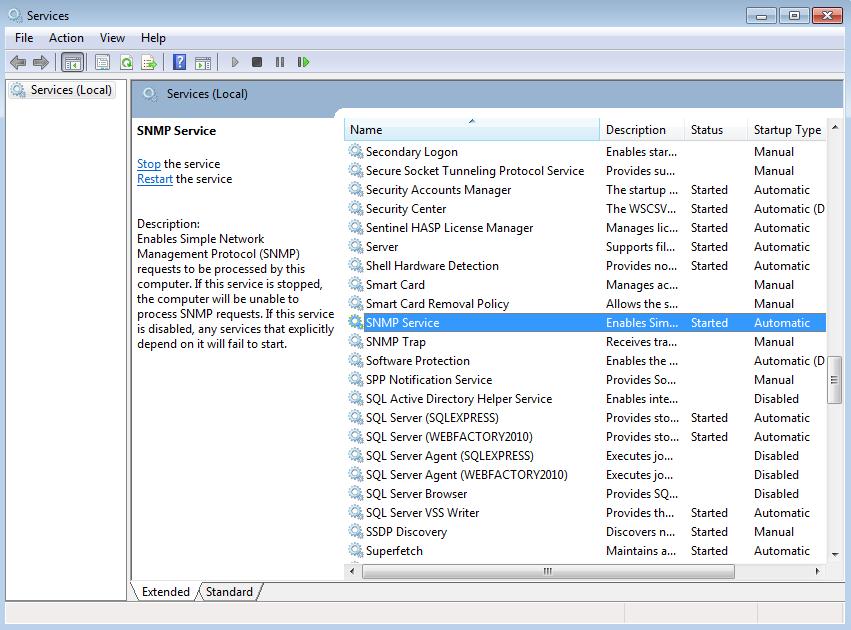851x630 pixels.
Task: Click the Stop the service link
Action: [x=148, y=164]
